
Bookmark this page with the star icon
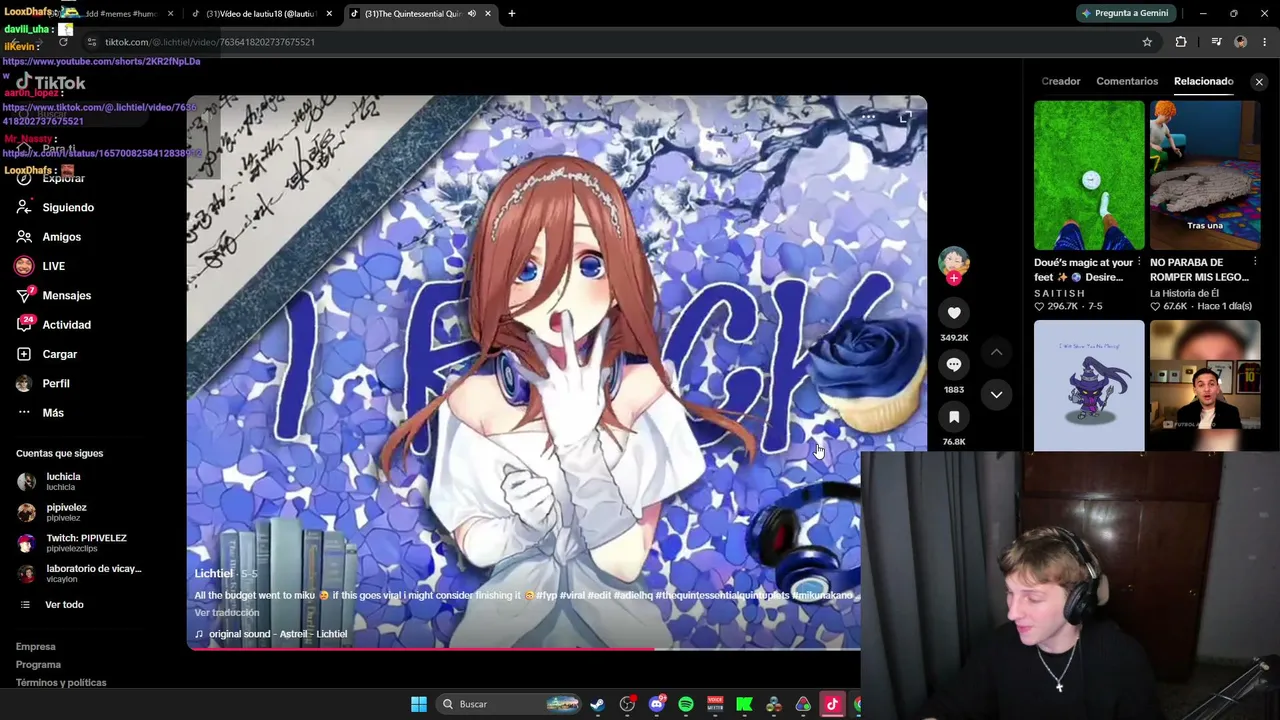click(x=1147, y=42)
